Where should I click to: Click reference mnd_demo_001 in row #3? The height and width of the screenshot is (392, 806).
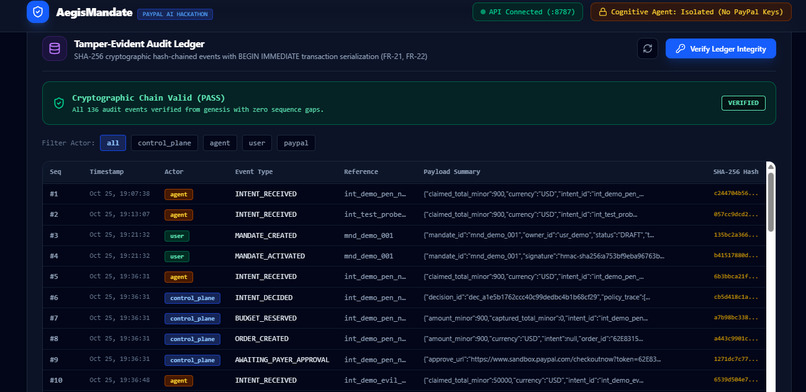369,235
